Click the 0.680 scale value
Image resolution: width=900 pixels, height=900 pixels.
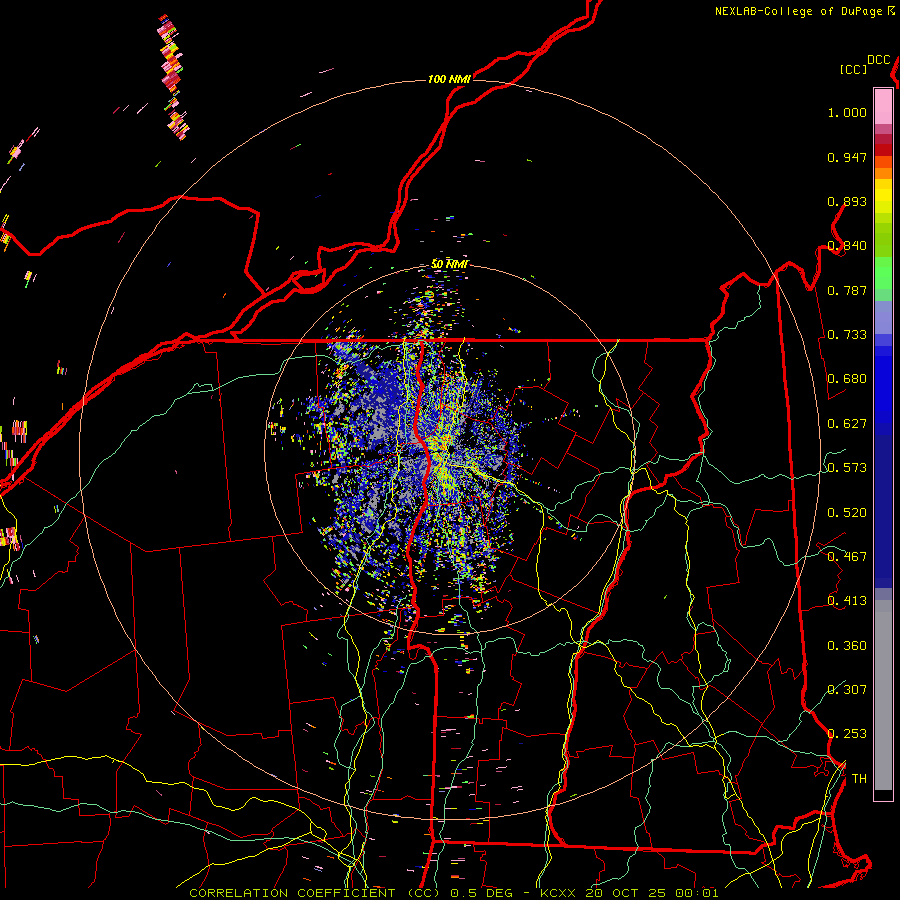847,379
